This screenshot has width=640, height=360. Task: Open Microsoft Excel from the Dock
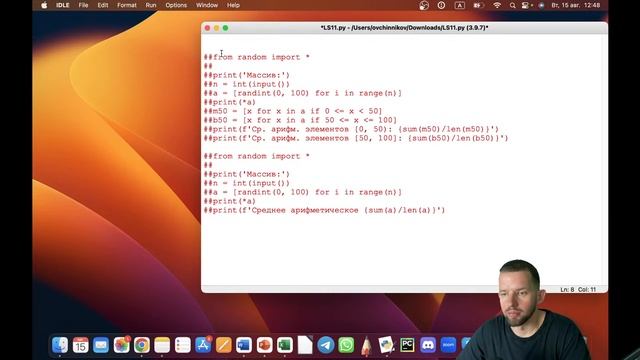pos(284,345)
